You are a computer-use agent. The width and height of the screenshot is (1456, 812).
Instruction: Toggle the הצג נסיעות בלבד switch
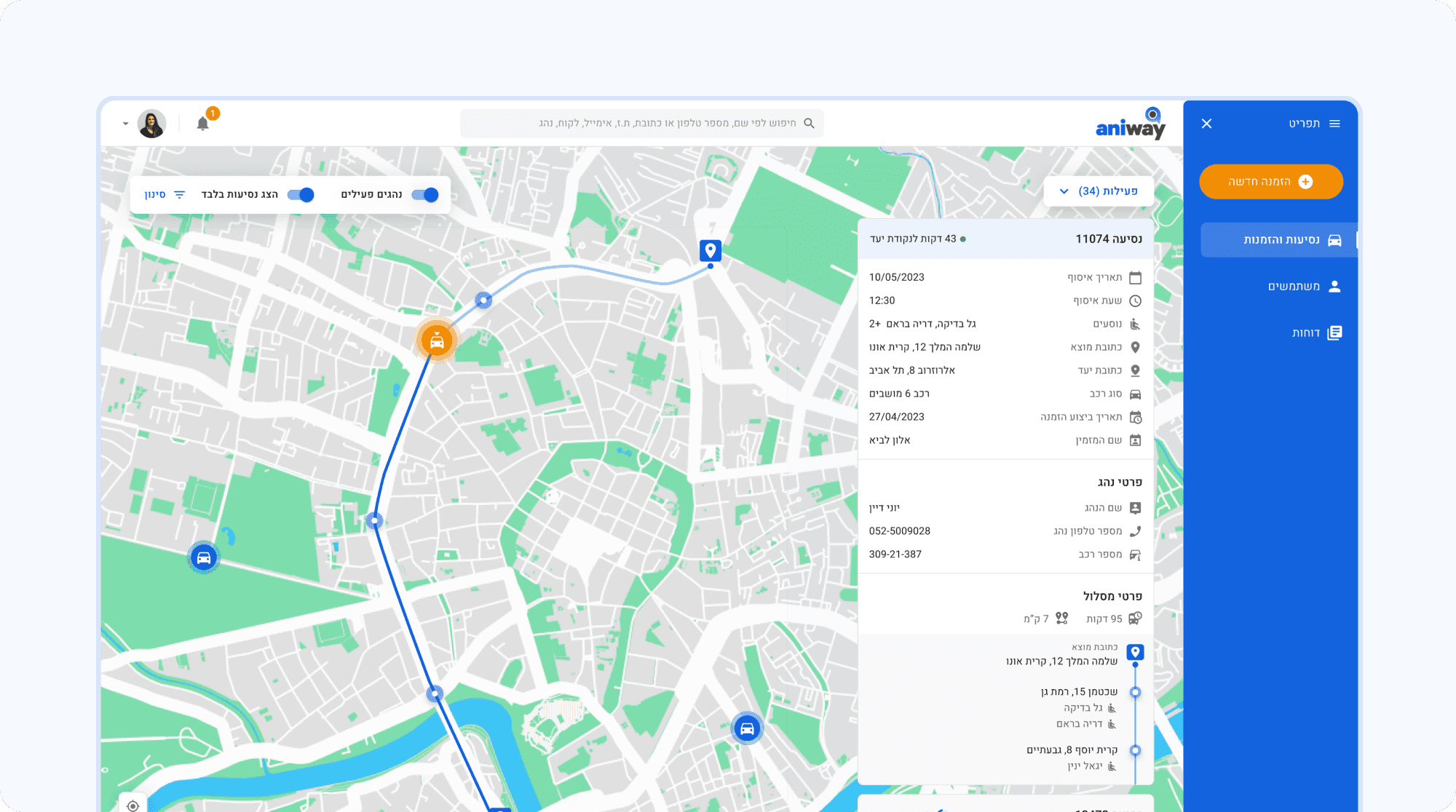point(301,195)
